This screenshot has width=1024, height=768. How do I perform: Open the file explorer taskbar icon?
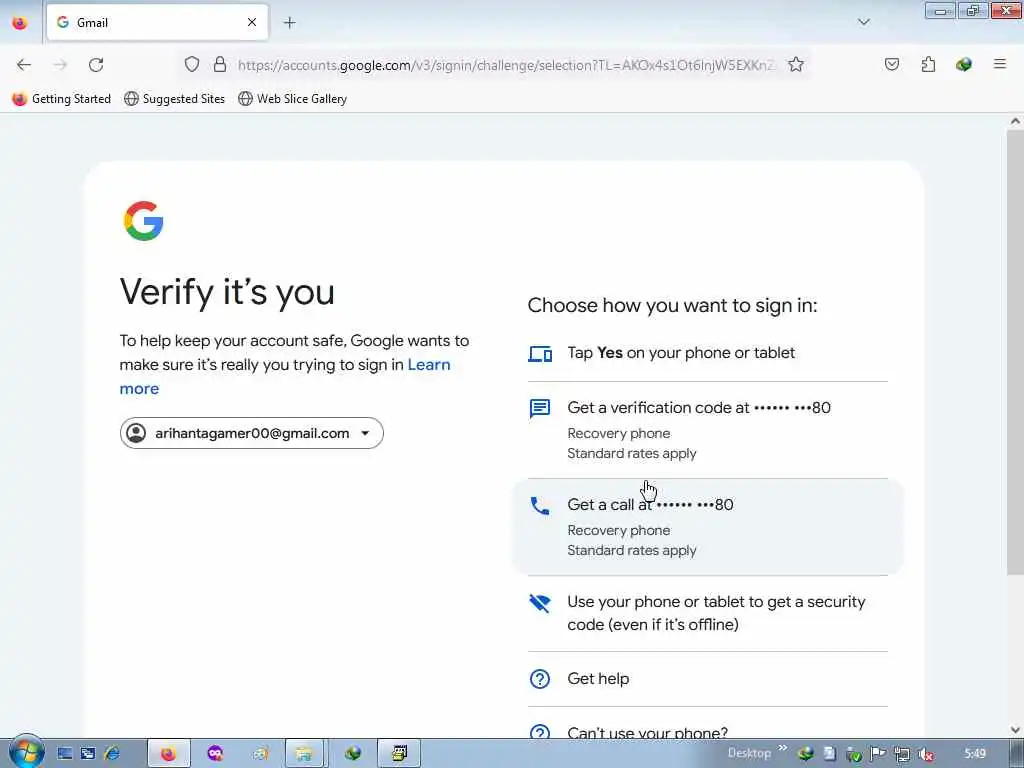click(x=304, y=754)
